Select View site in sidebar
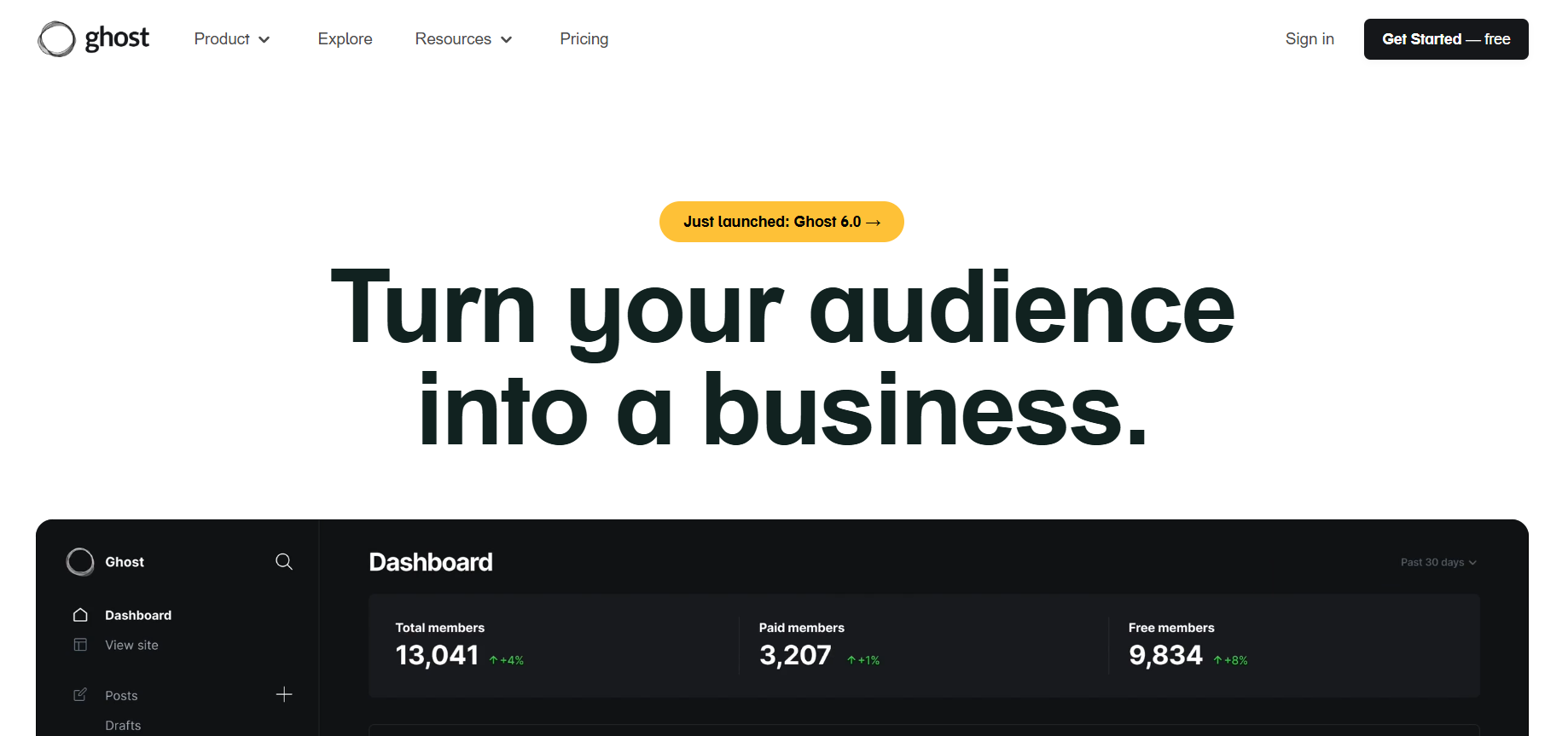1568x736 pixels. pos(131,645)
